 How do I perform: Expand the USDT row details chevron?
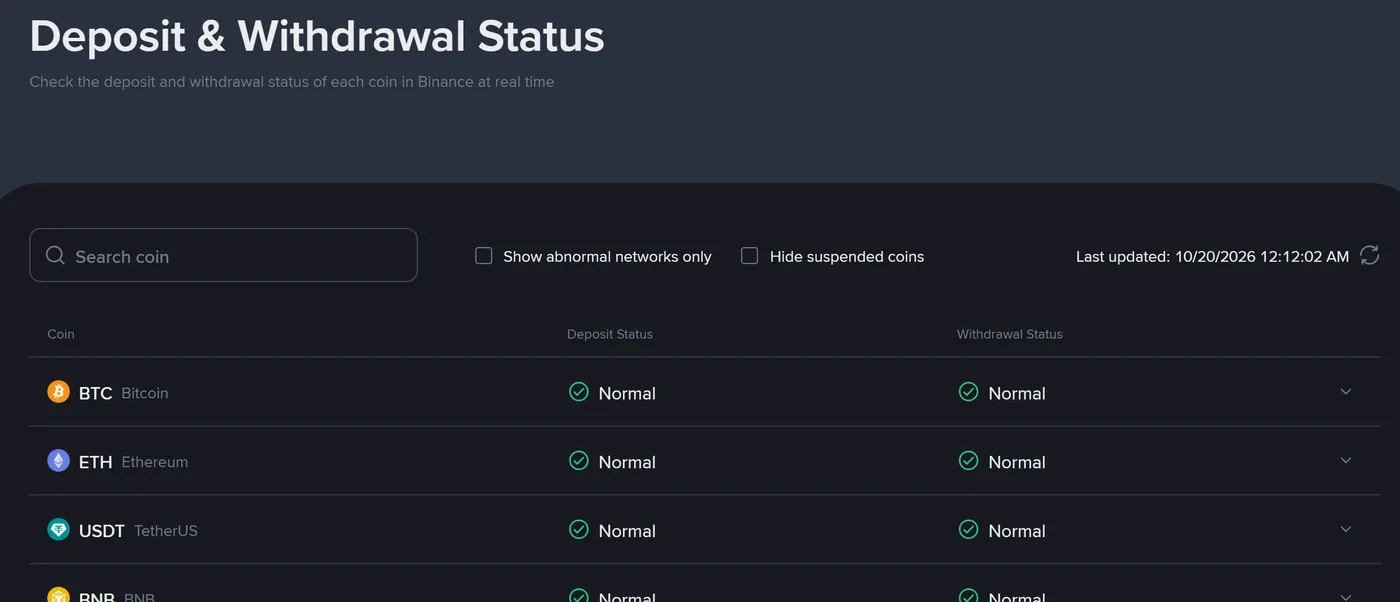click(x=1346, y=529)
